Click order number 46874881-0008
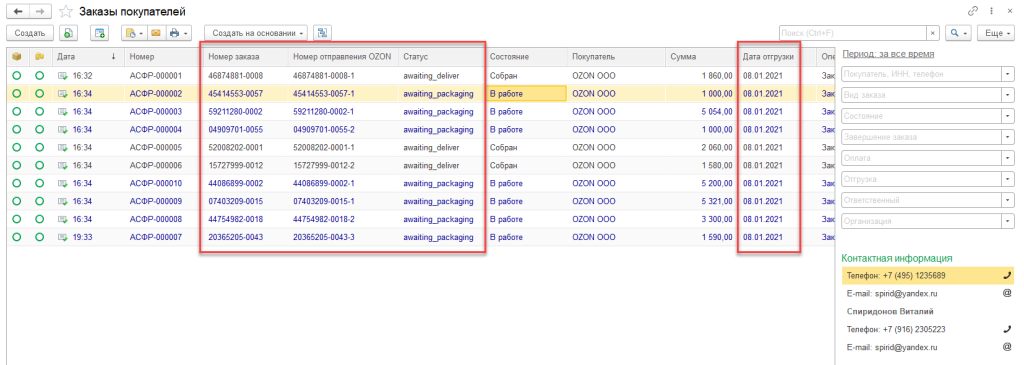 [x=235, y=76]
